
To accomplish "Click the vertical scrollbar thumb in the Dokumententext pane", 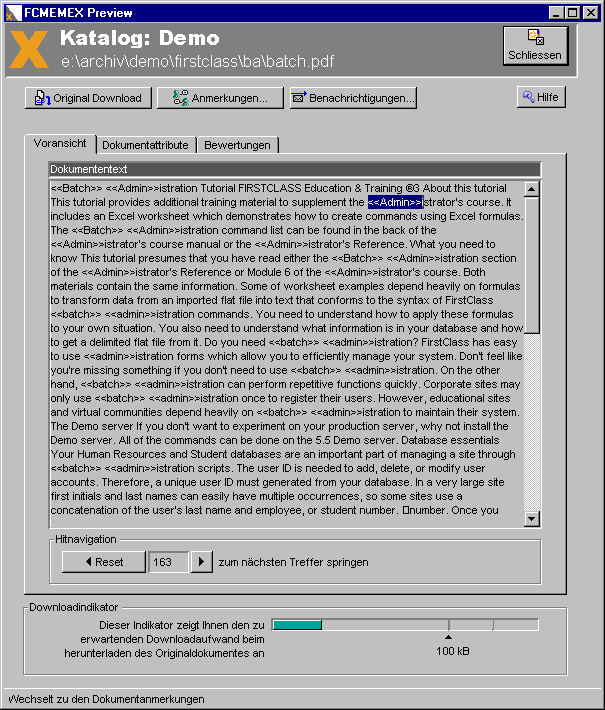I will [x=532, y=265].
